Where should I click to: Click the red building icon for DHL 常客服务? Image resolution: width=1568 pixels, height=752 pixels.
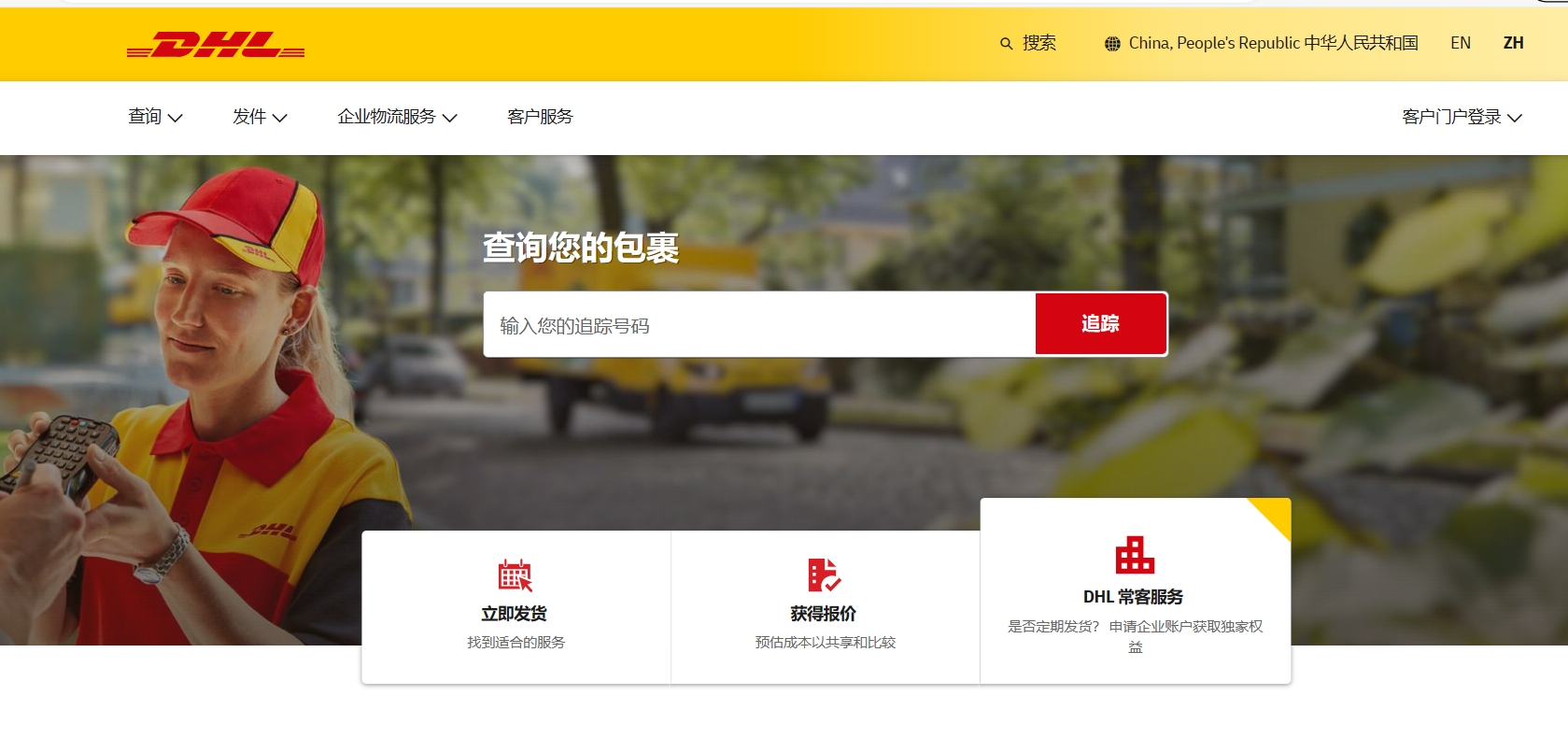[1135, 555]
